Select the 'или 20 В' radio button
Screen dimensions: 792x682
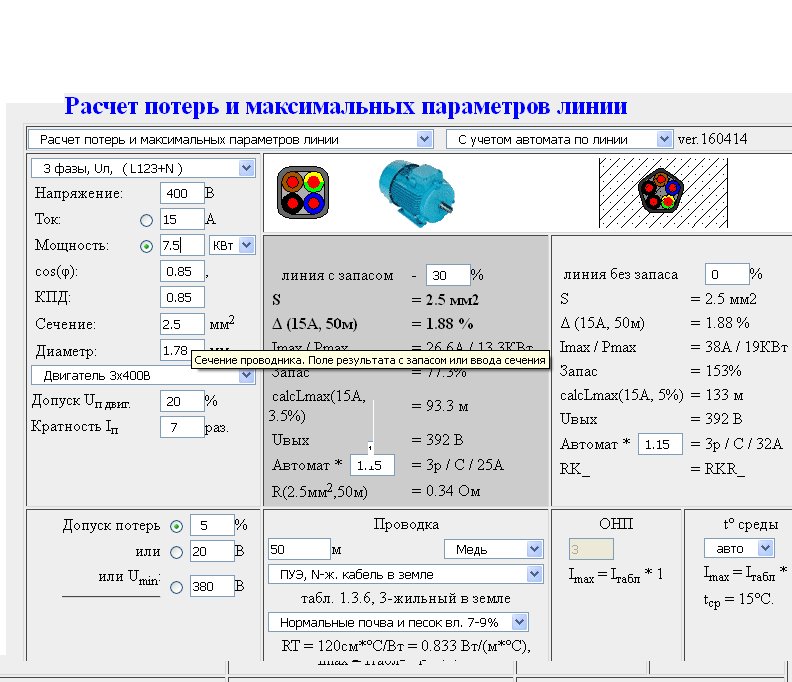click(176, 553)
